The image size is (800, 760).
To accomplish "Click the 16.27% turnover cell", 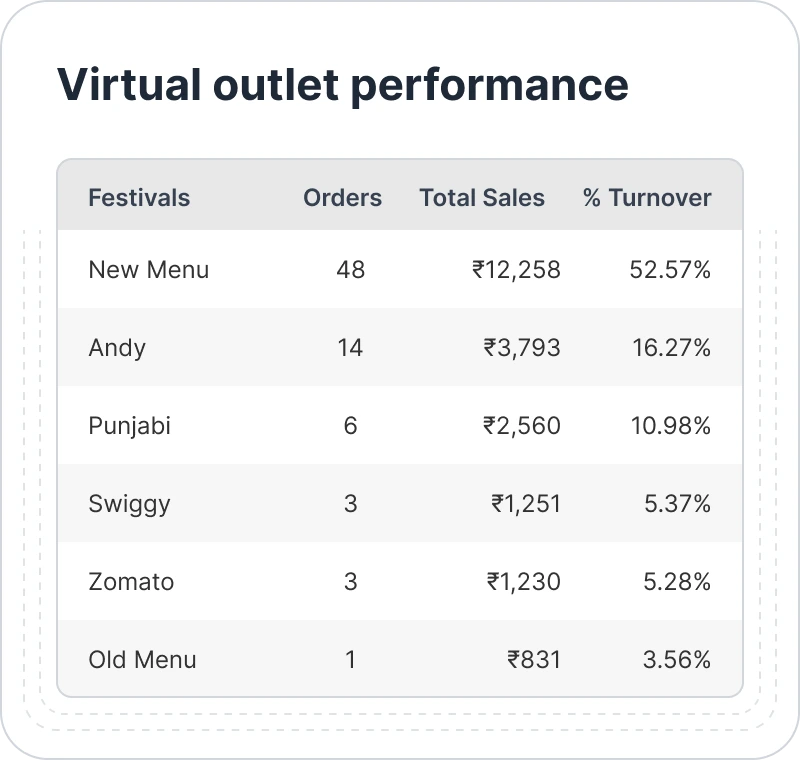I will click(x=671, y=347).
